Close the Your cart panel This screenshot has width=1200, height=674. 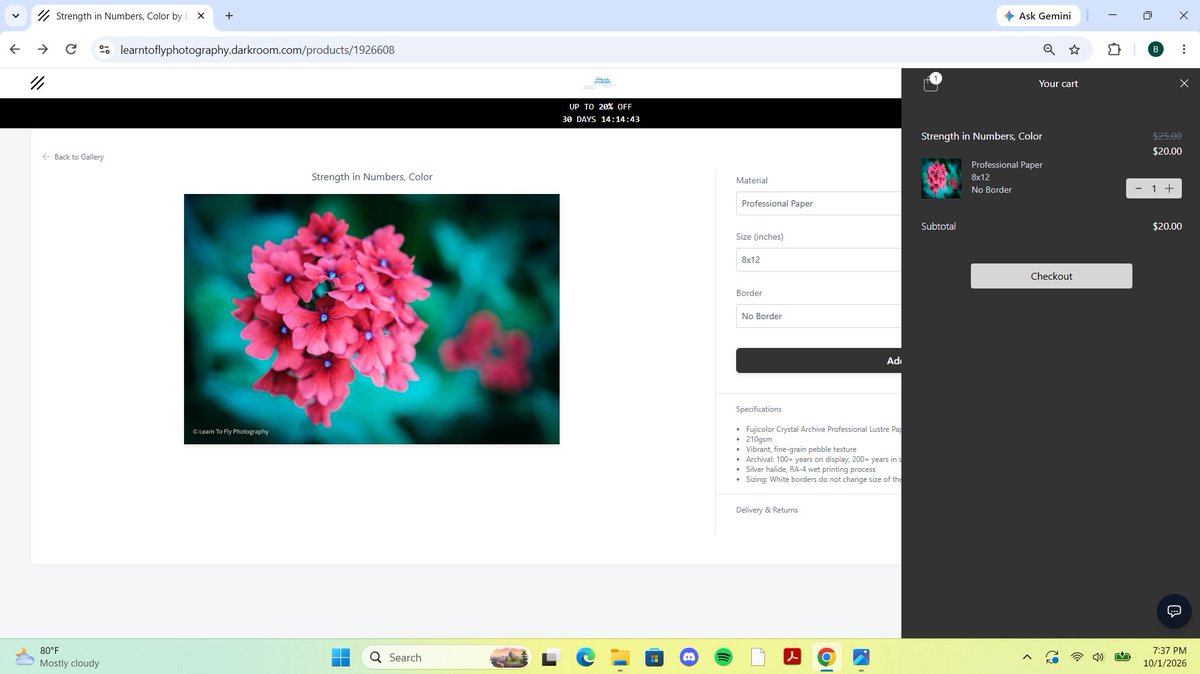(x=1184, y=83)
